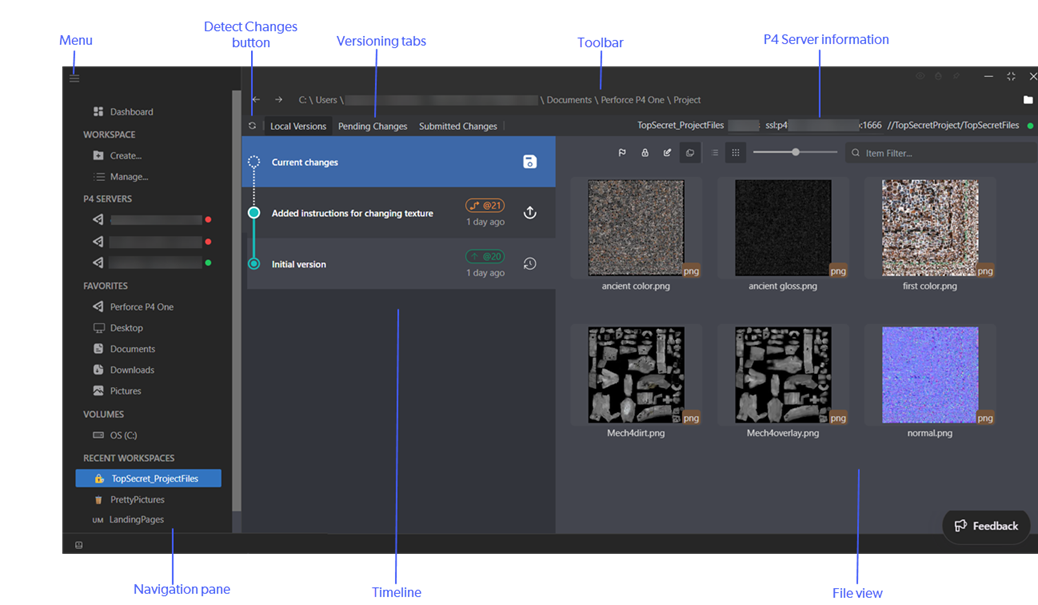This screenshot has width=1038, height=605.
Task: Adjust the thumbnail size slider
Action: point(796,152)
